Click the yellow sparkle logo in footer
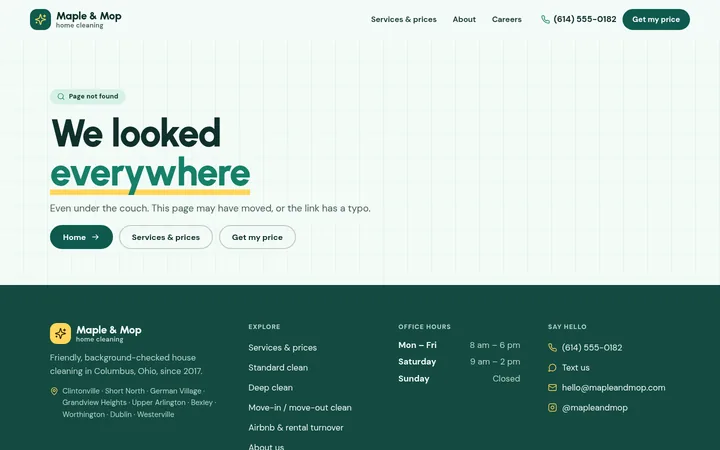720x450 pixels. [x=61, y=333]
